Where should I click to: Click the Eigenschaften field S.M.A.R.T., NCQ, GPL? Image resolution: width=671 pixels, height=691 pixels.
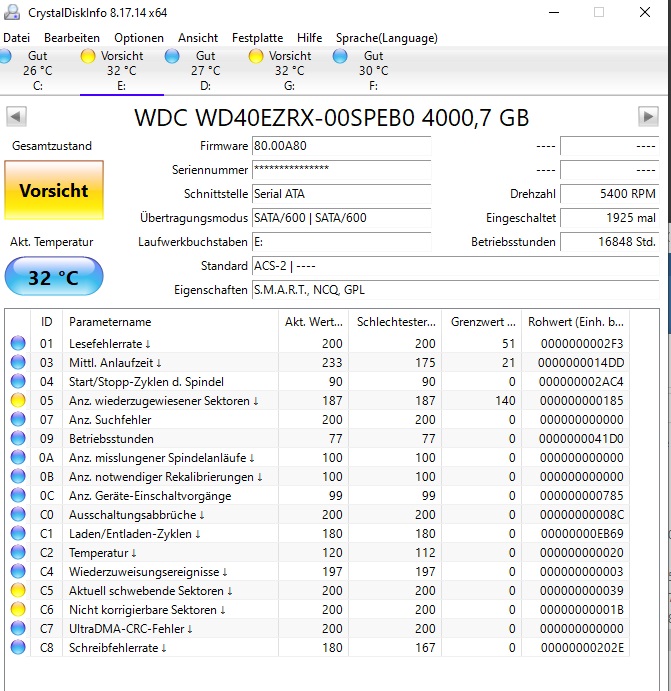coord(456,290)
